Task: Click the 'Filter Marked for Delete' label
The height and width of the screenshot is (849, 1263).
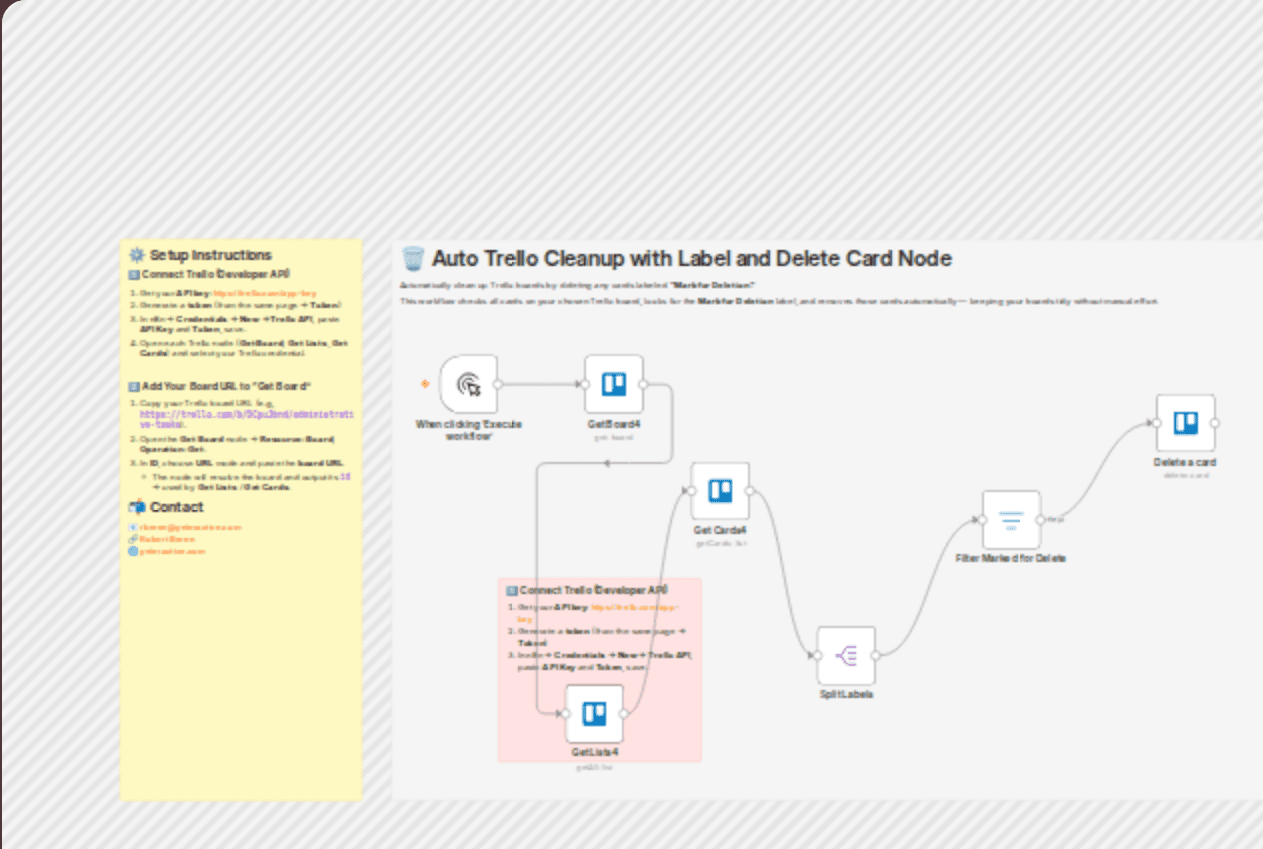Action: click(1011, 558)
